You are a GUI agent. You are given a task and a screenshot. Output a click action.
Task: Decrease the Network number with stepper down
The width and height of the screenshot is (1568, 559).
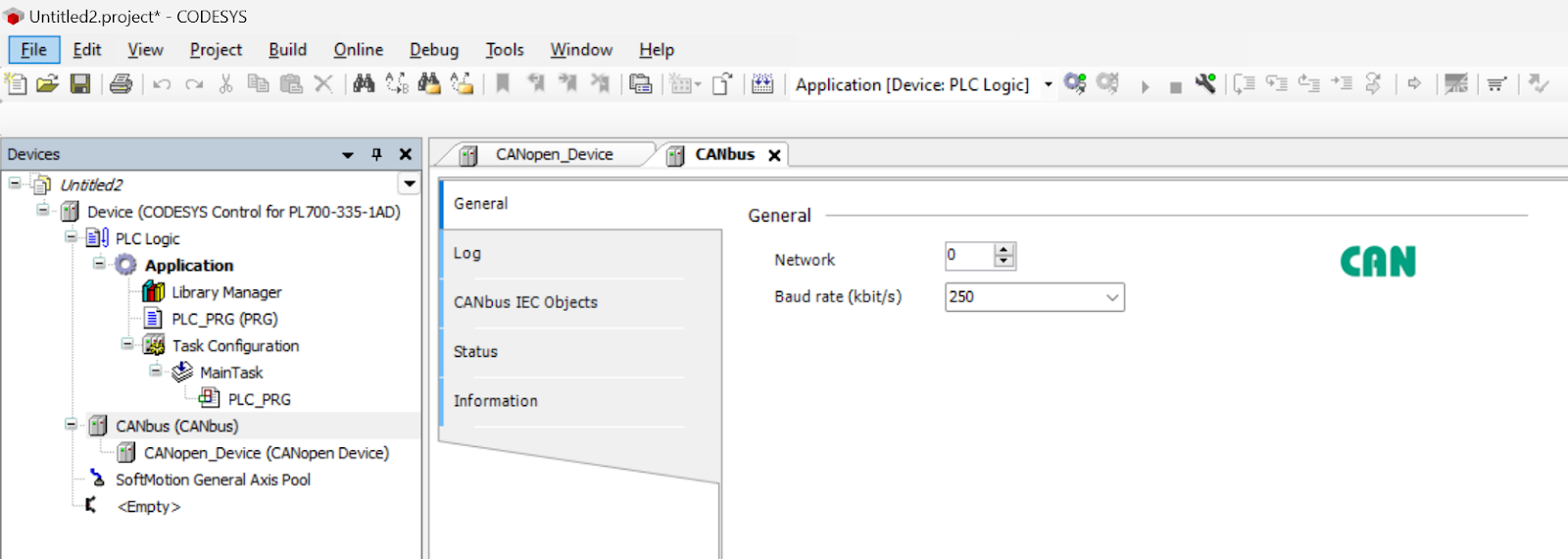pos(1004,262)
